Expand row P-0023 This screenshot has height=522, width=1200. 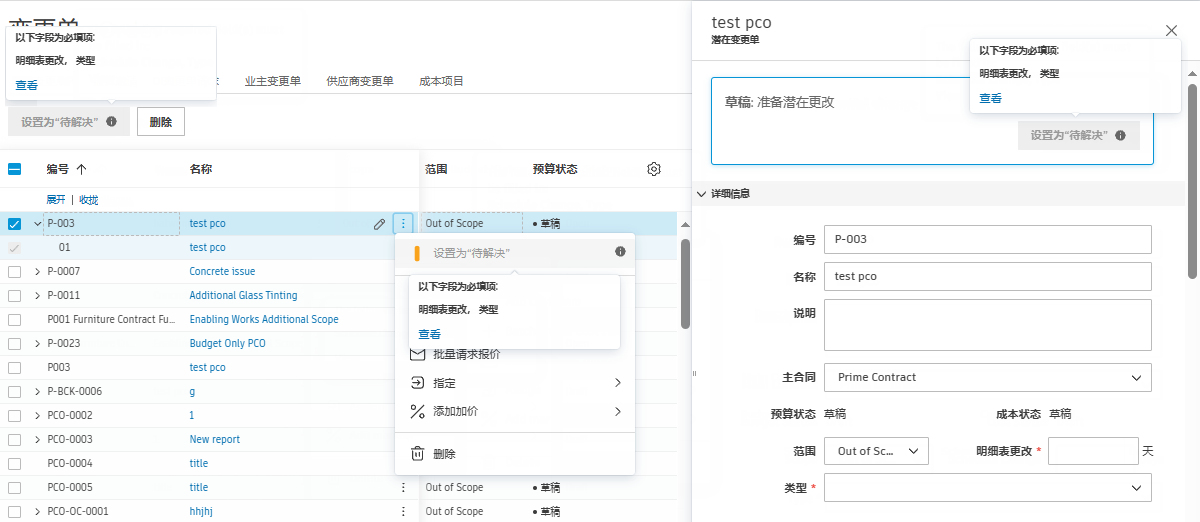(x=38, y=344)
